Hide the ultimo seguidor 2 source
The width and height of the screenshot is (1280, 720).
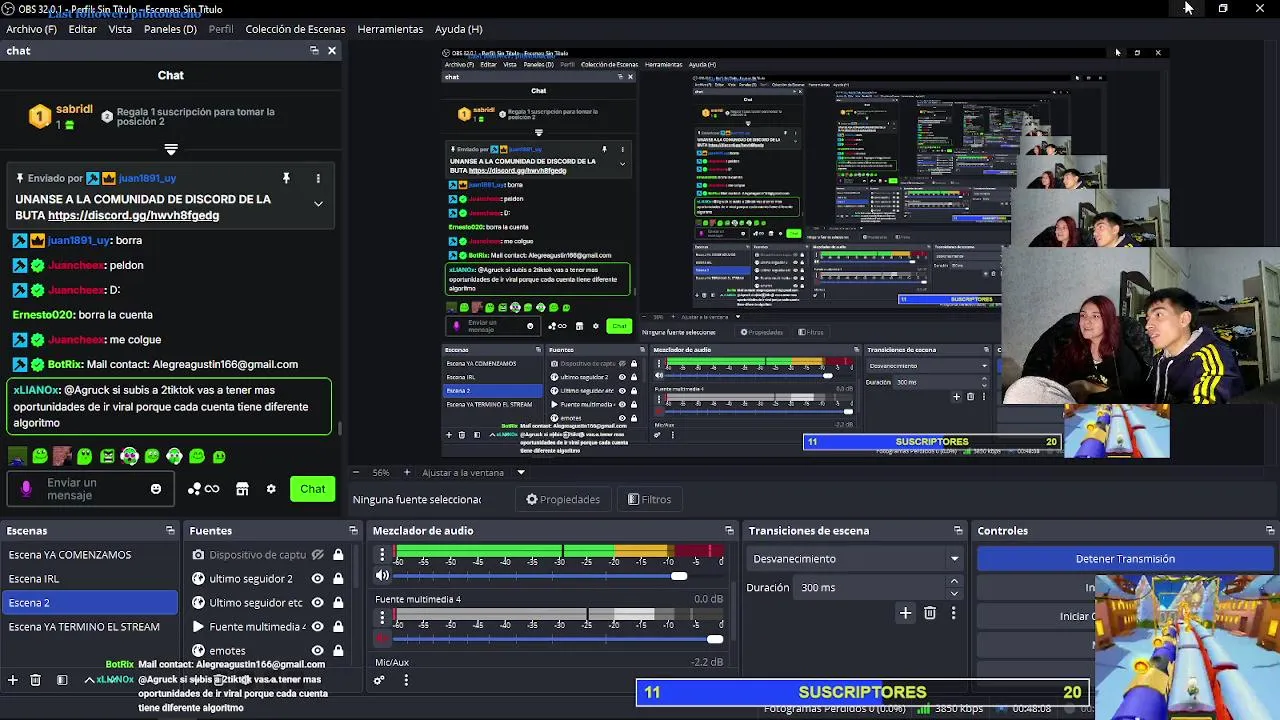pos(317,579)
